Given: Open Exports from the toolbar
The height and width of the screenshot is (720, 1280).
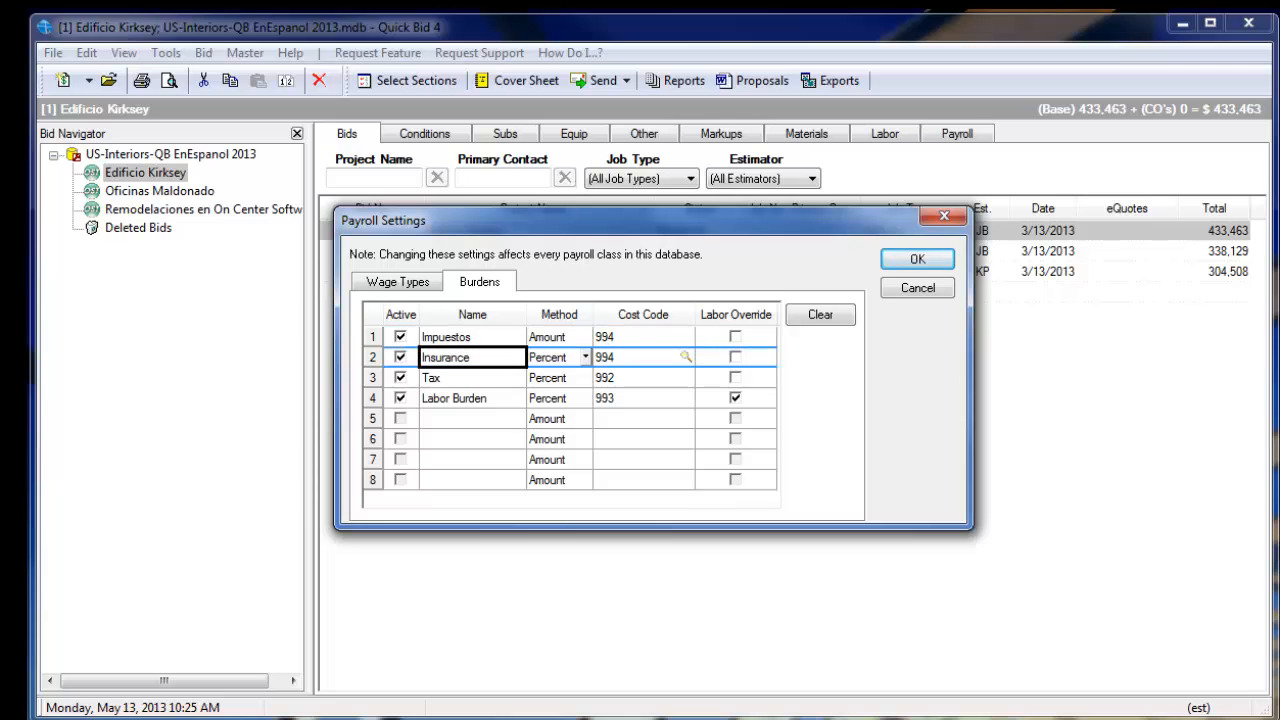Looking at the screenshot, I should pyautogui.click(x=830, y=81).
